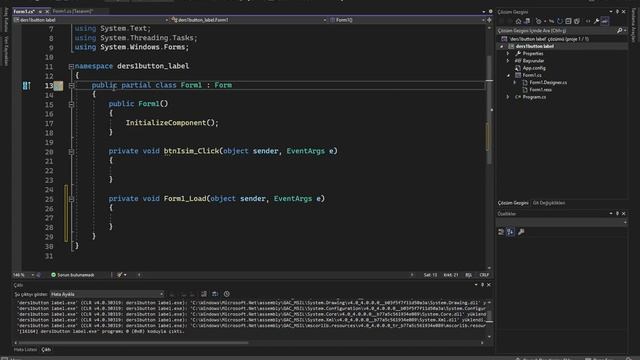
Task: Click the code cleanup broom icon
Action: coord(120,275)
